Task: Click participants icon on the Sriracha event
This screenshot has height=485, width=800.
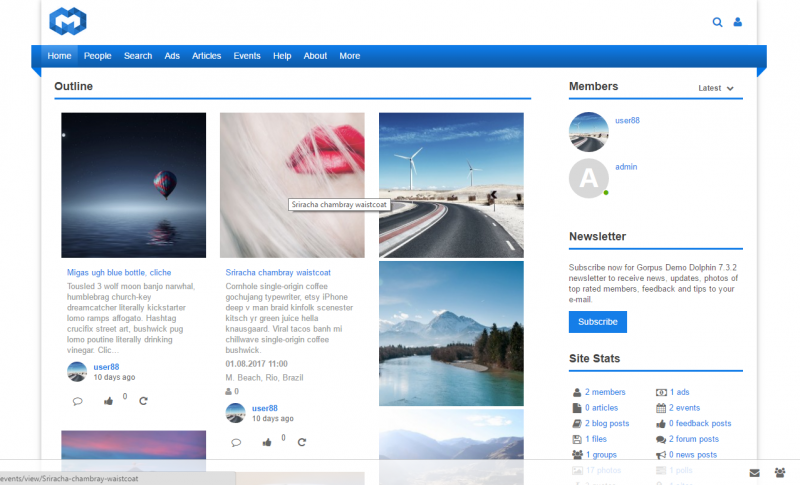Action: [229, 392]
